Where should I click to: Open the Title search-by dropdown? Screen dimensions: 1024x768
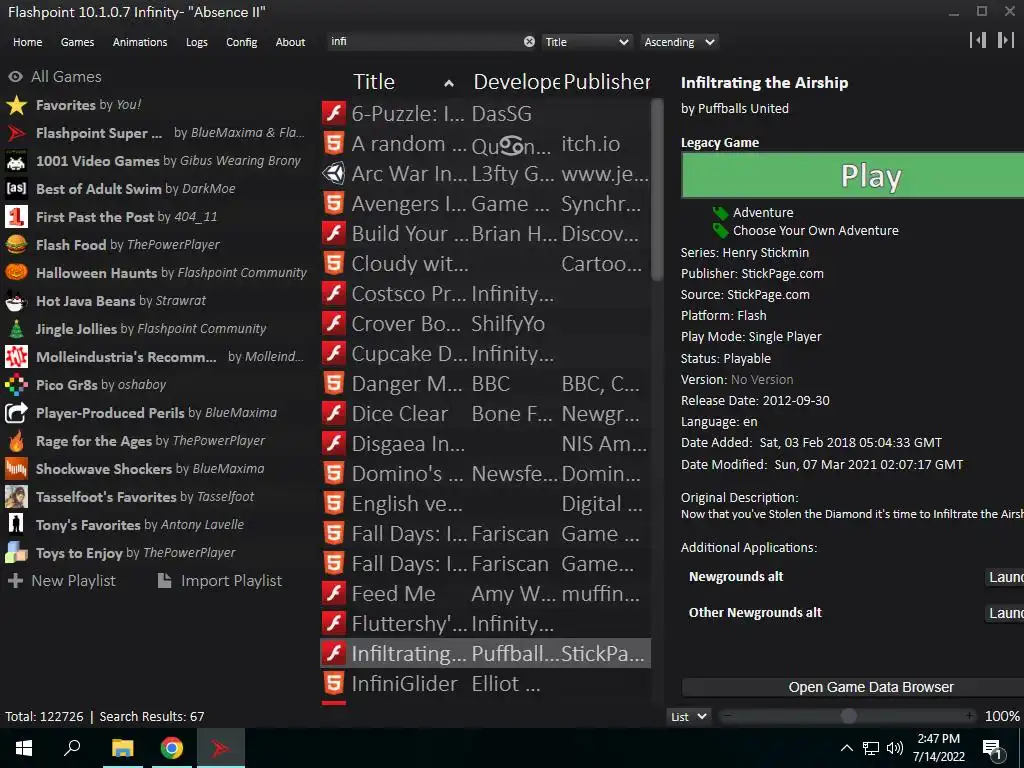587,42
